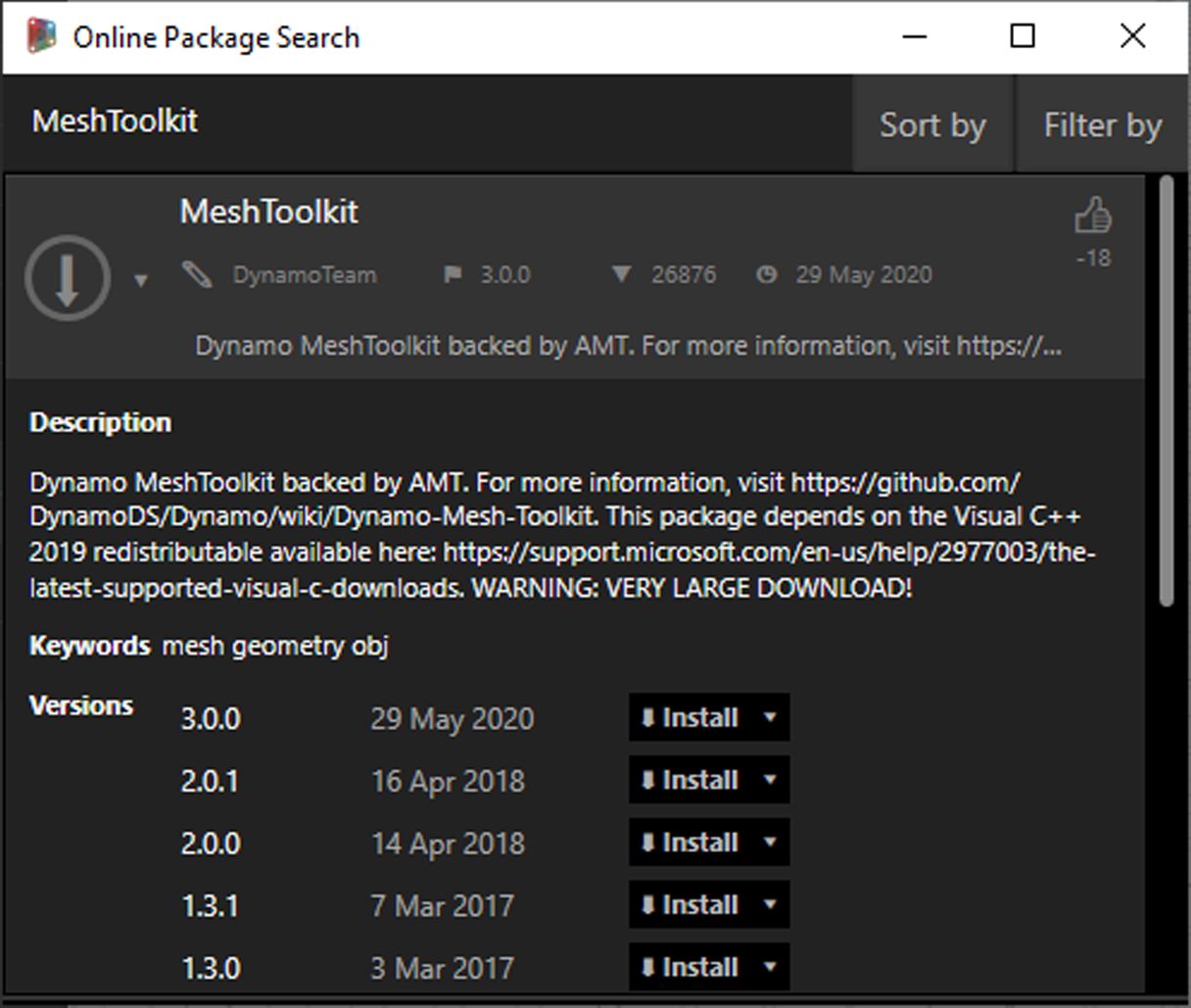Image resolution: width=1191 pixels, height=1008 pixels.
Task: Expand the download options arrow beside the download icon
Action: coord(141,282)
